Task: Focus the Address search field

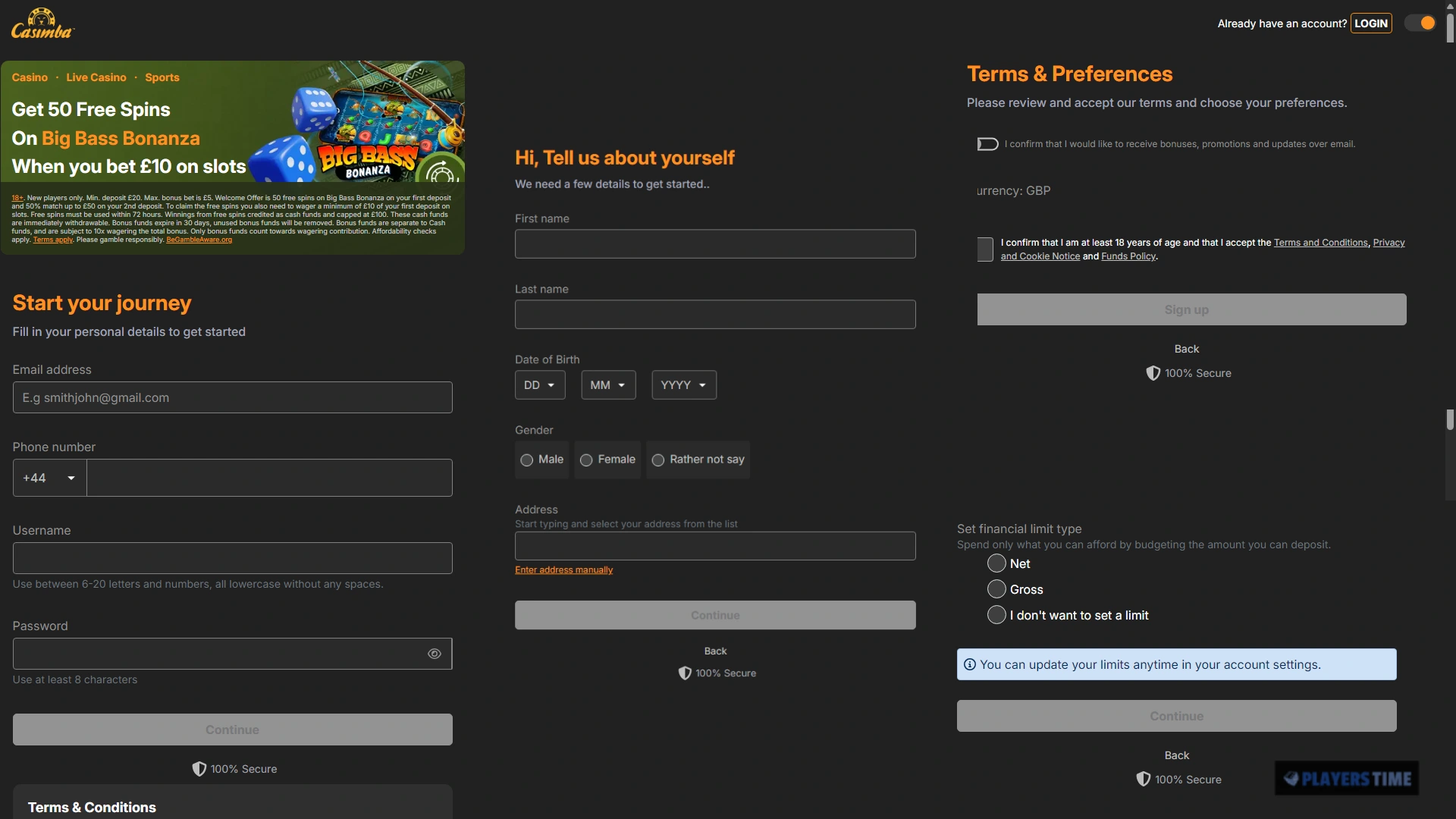Action: tap(715, 546)
